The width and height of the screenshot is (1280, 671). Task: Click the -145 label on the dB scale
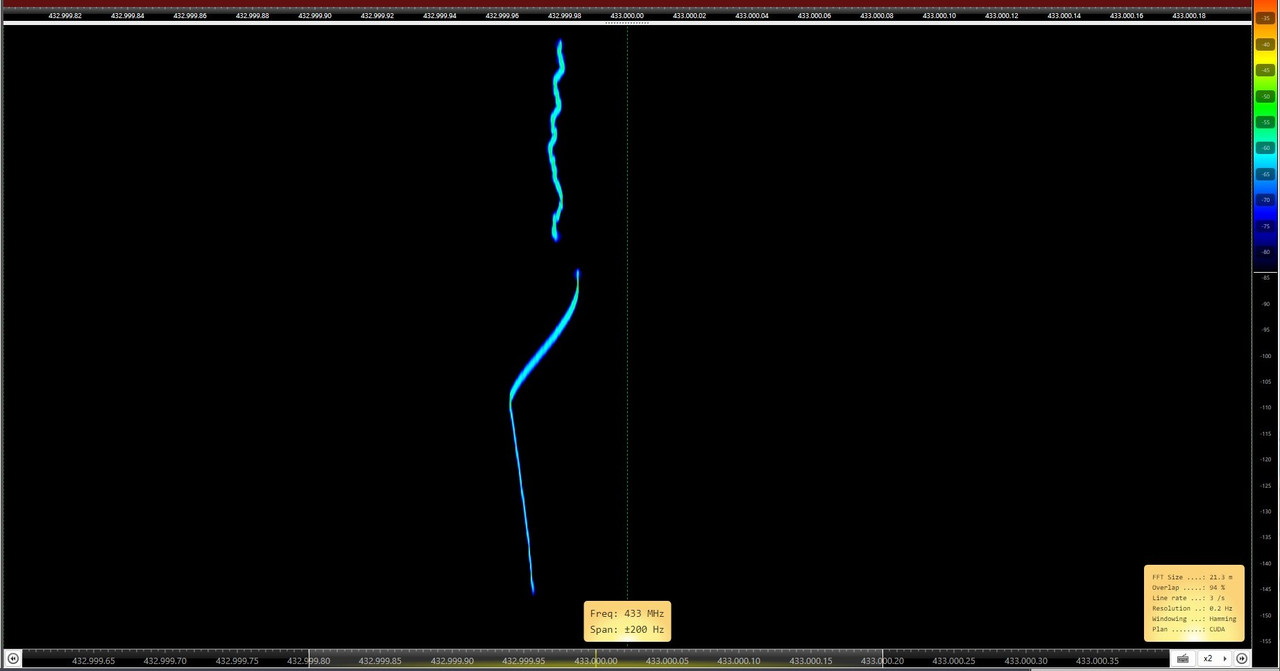pyautogui.click(x=1265, y=589)
